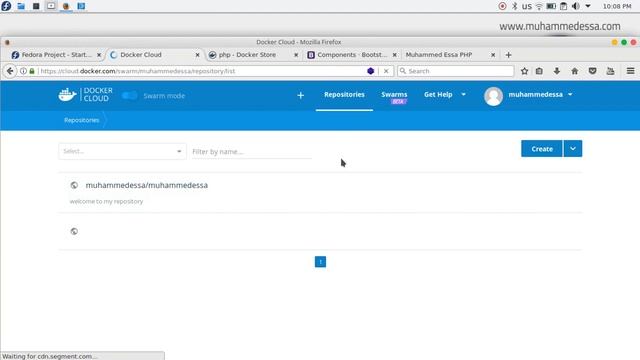
Task: Stop page loading with X button
Action: [x=386, y=71]
